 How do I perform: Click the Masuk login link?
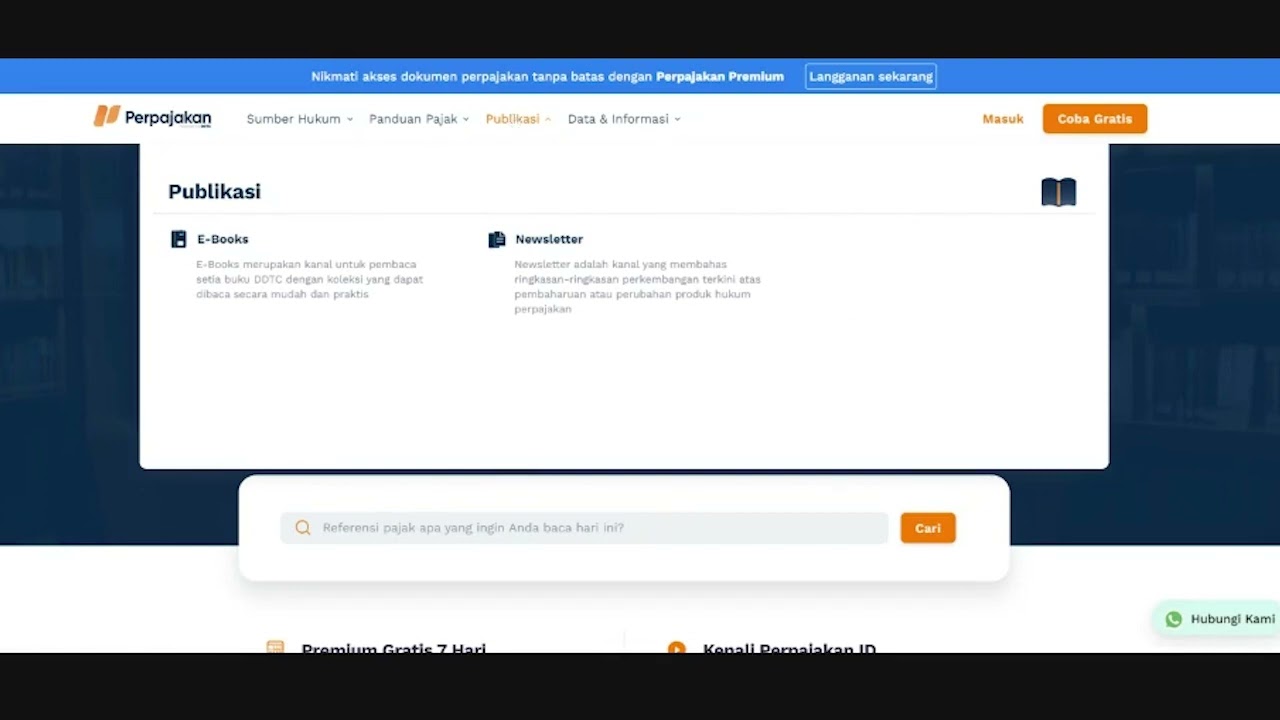click(x=1003, y=119)
